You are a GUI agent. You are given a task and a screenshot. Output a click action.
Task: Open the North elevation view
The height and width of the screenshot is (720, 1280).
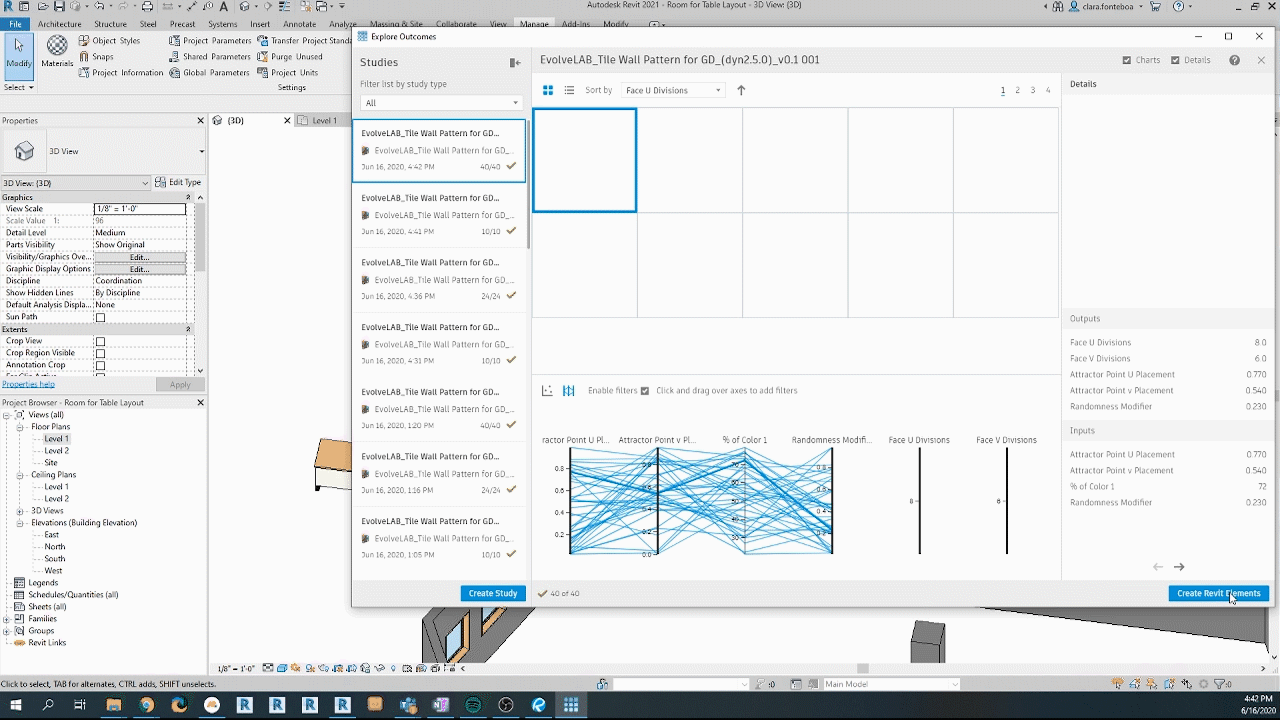pos(54,547)
